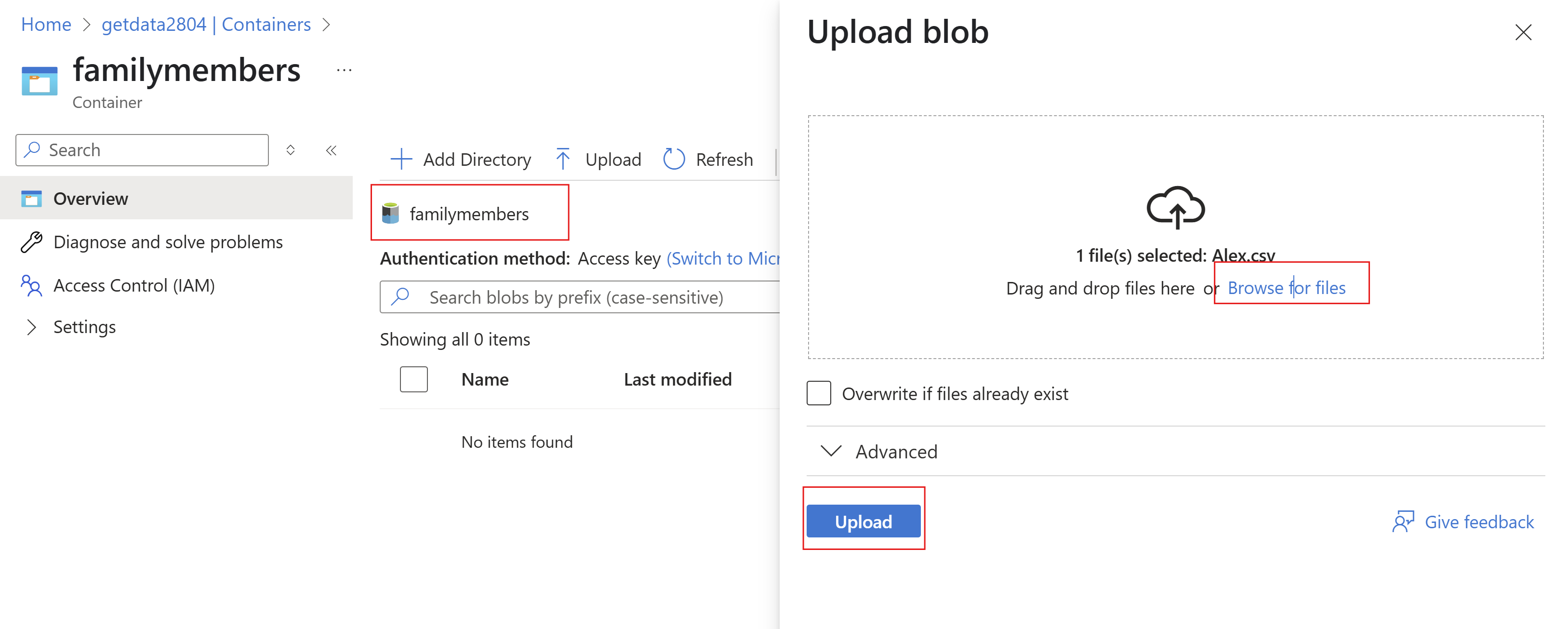
Task: Collapse the sidebar with double chevron icon
Action: pos(331,150)
